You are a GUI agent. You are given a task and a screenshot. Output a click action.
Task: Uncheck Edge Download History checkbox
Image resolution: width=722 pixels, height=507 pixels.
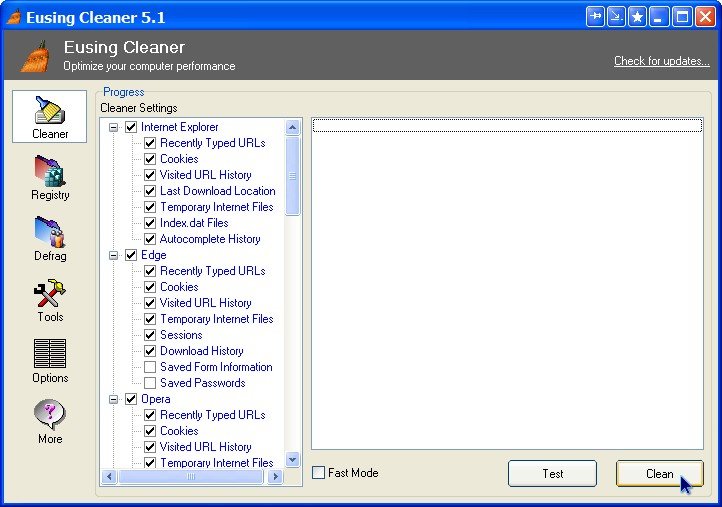click(x=150, y=351)
